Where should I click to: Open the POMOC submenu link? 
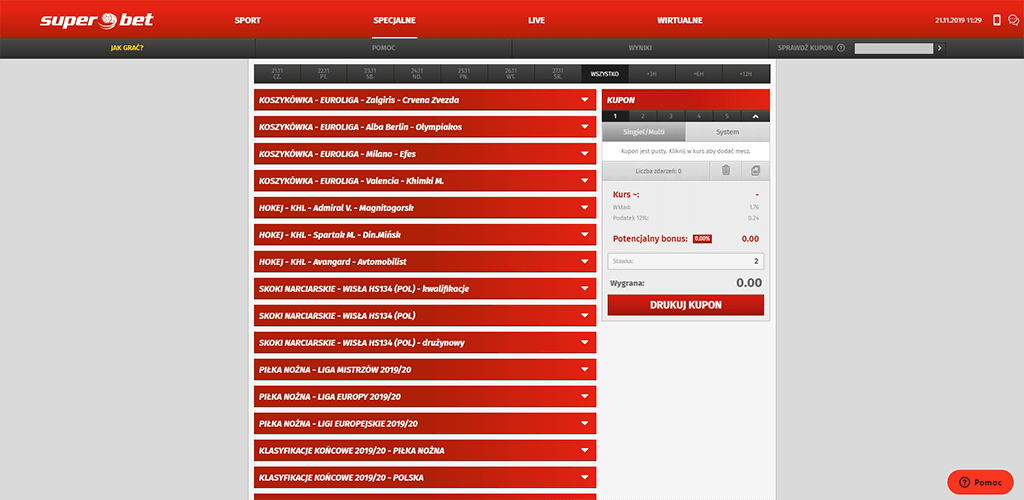(x=383, y=48)
